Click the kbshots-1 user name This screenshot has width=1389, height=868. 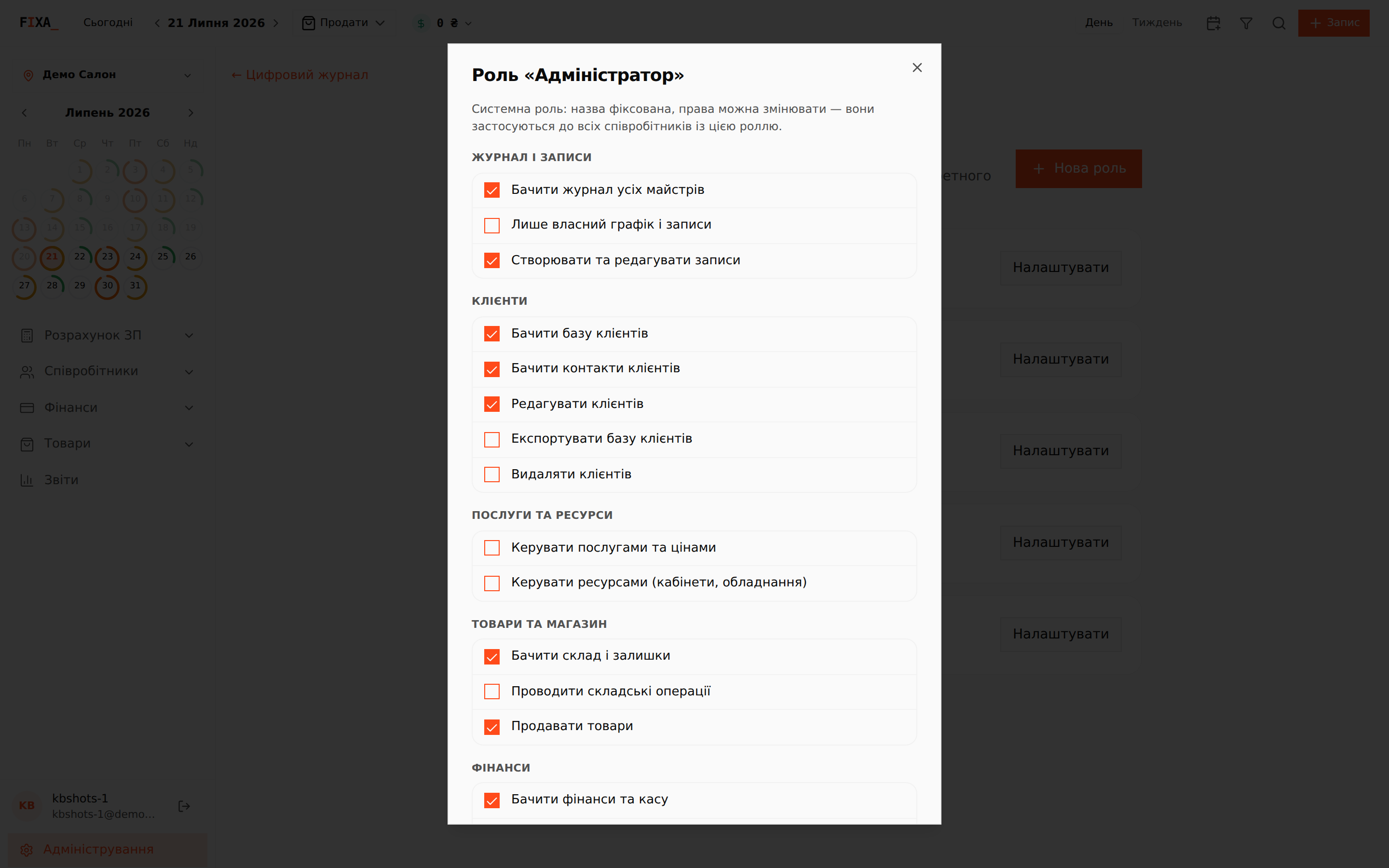coord(81,799)
